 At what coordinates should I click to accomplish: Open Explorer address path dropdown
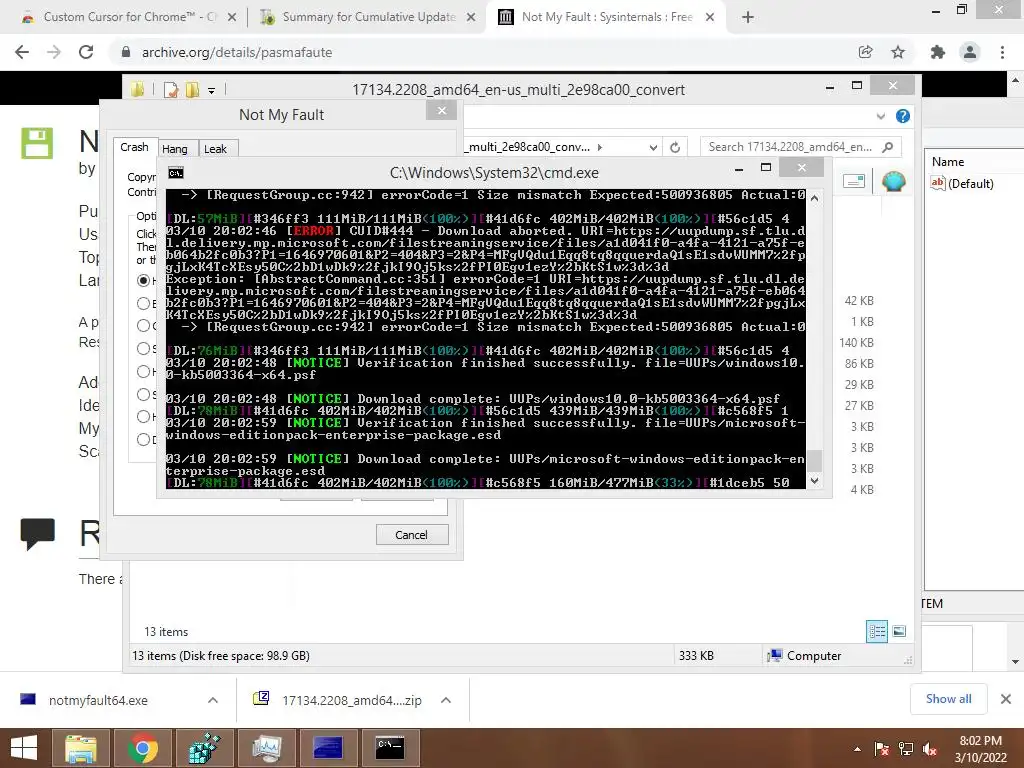pyautogui.click(x=653, y=148)
